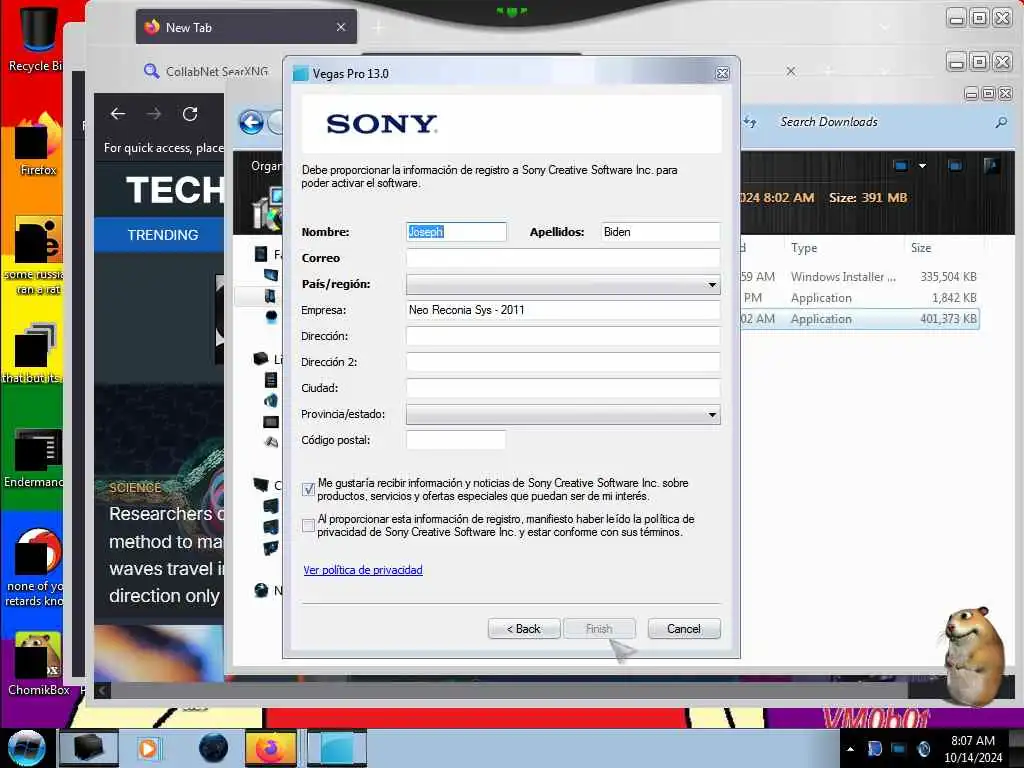Click the tray network monitor icon
The image size is (1024, 768).
pos(899,749)
